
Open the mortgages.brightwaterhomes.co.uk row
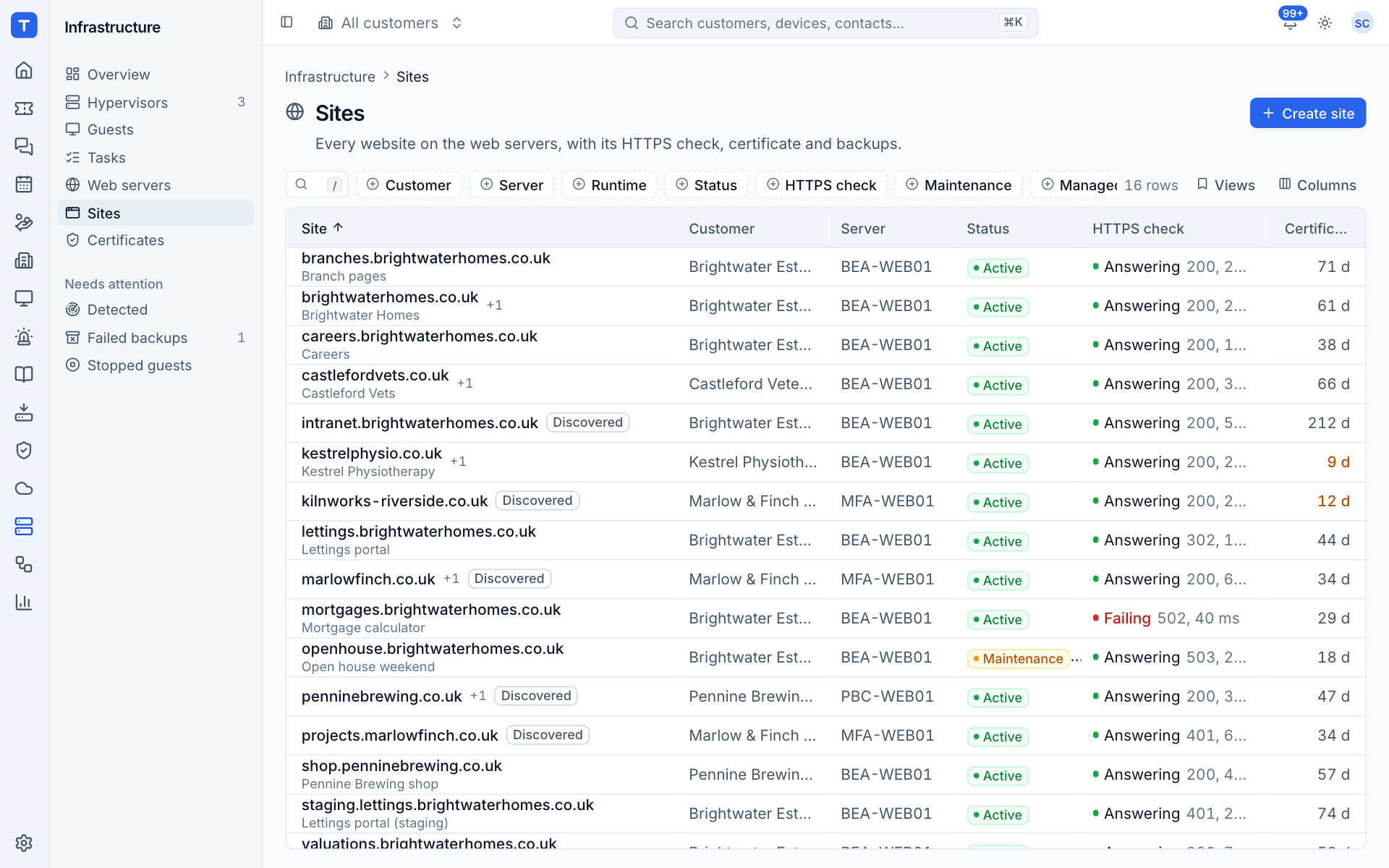[x=825, y=618]
